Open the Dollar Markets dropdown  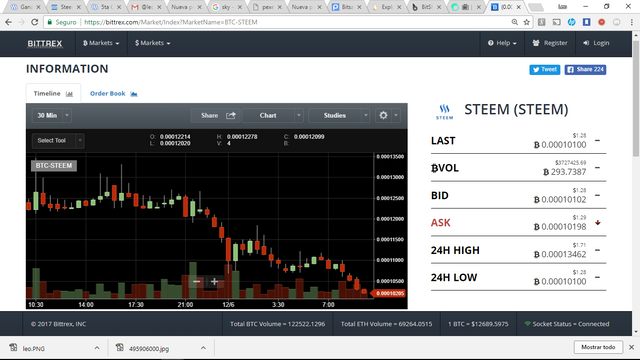(152, 43)
